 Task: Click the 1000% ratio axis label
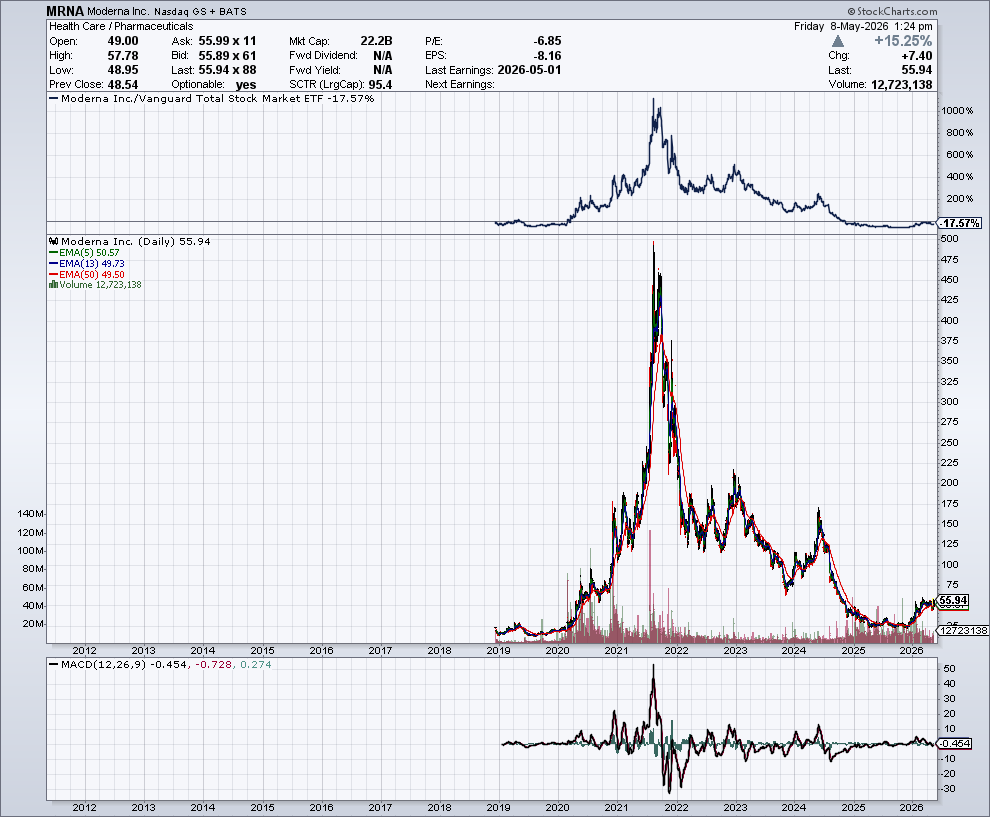click(x=957, y=110)
